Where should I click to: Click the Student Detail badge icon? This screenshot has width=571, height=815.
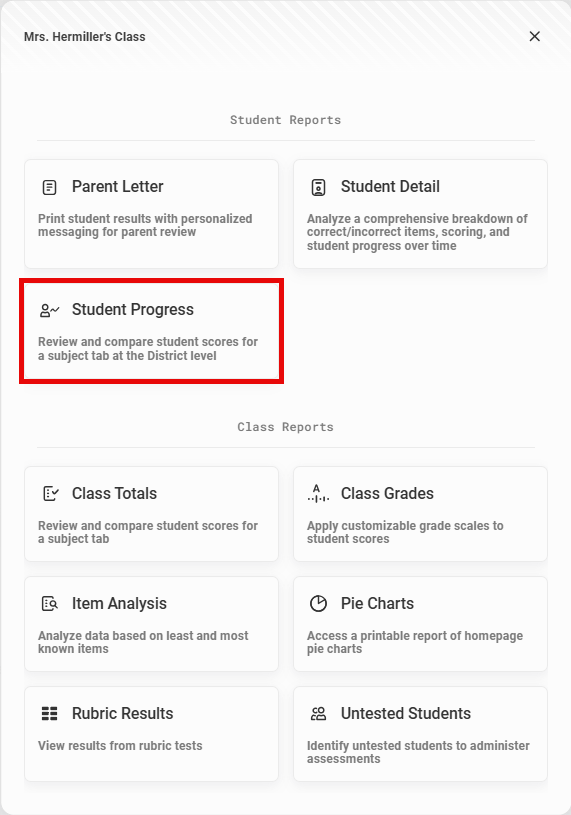pos(318,187)
